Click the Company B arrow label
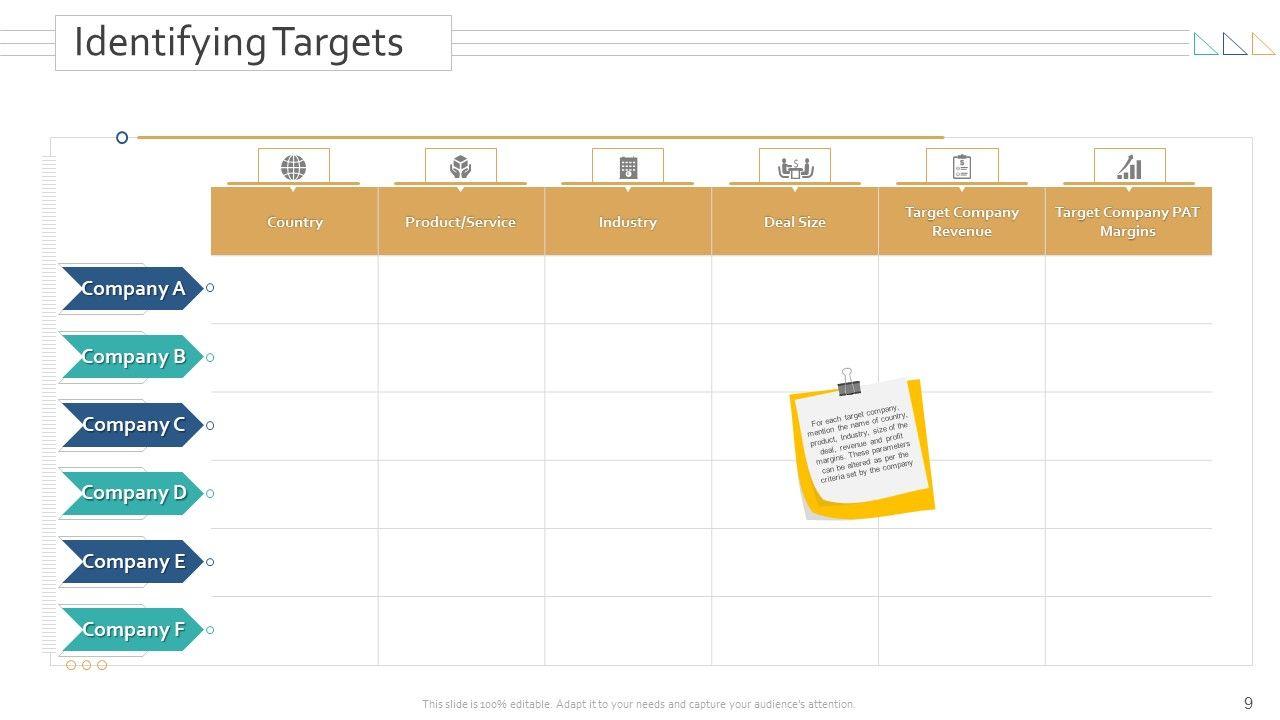The width and height of the screenshot is (1280, 720). coord(132,357)
